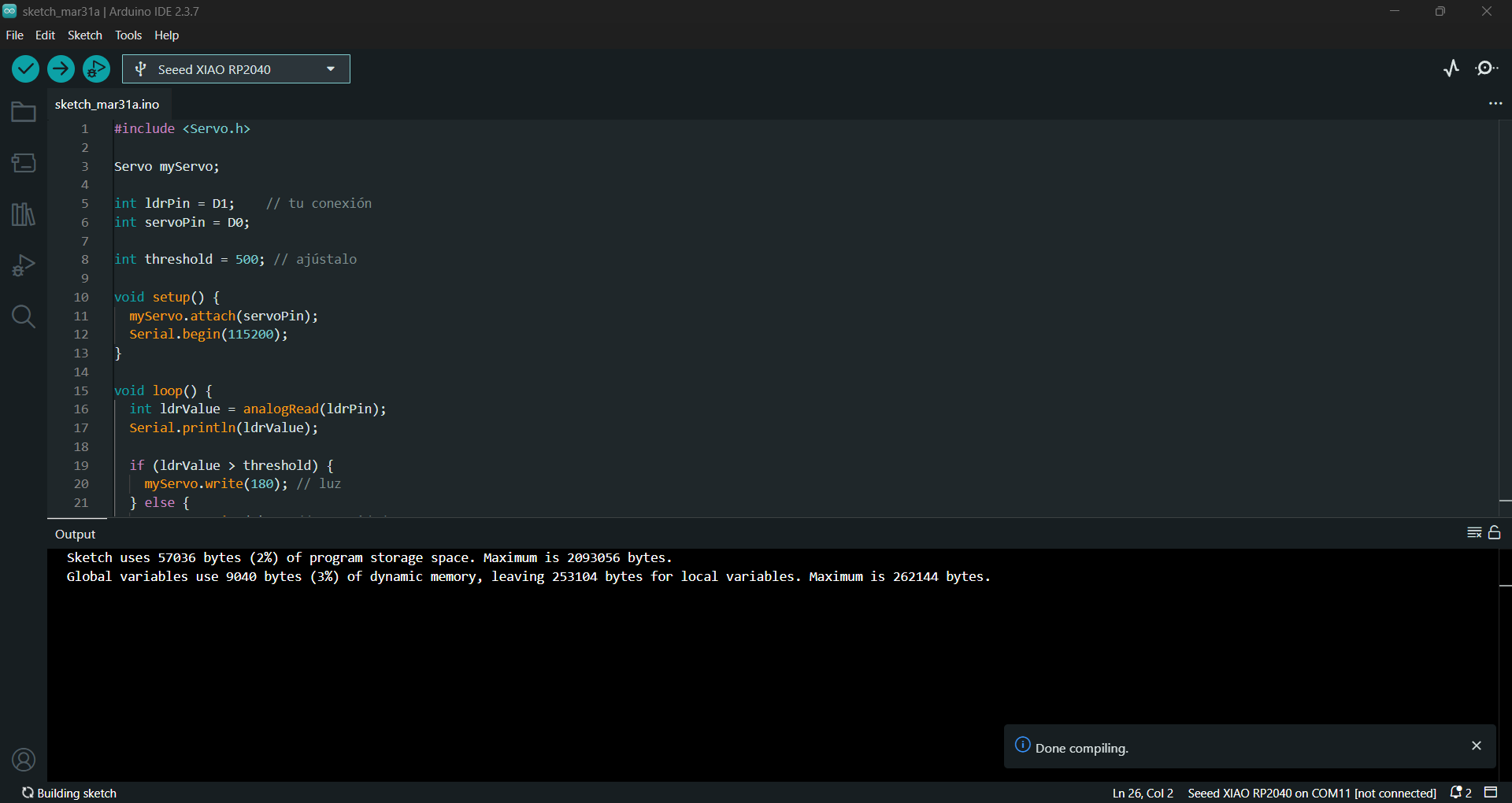
Task: Click the 'Global variables use 9040 bytes' output line
Action: coord(528,576)
